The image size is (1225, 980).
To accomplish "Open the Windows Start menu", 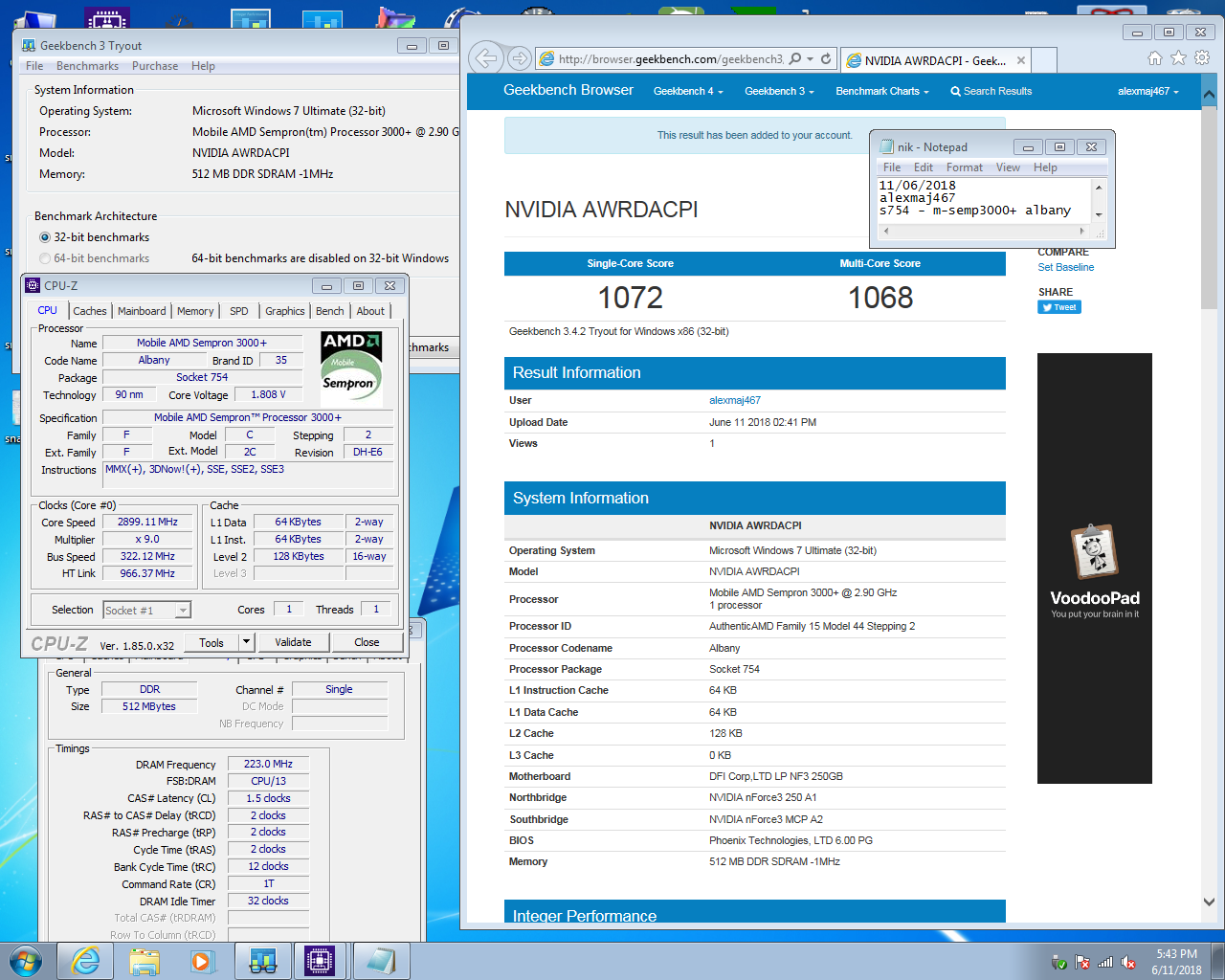I will 25,961.
